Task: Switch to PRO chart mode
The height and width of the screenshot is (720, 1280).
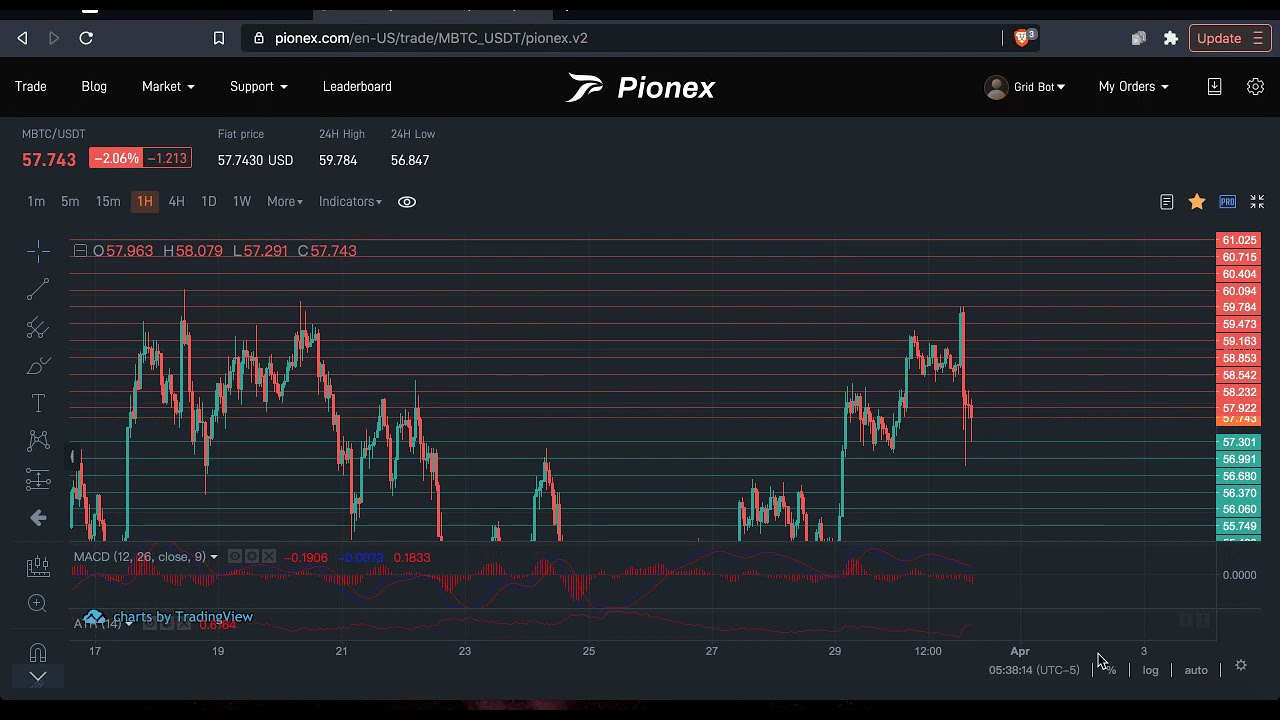Action: click(x=1227, y=202)
